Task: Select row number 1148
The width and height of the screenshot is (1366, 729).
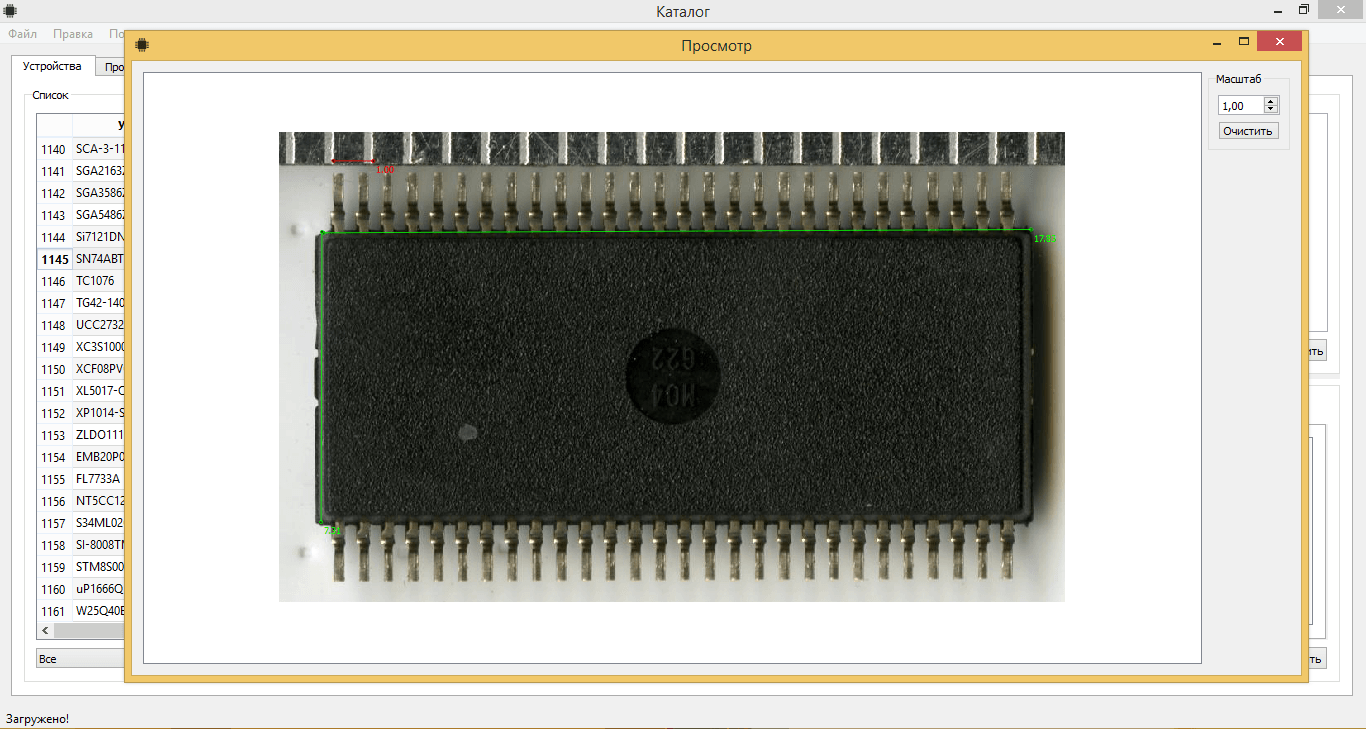Action: (x=54, y=325)
